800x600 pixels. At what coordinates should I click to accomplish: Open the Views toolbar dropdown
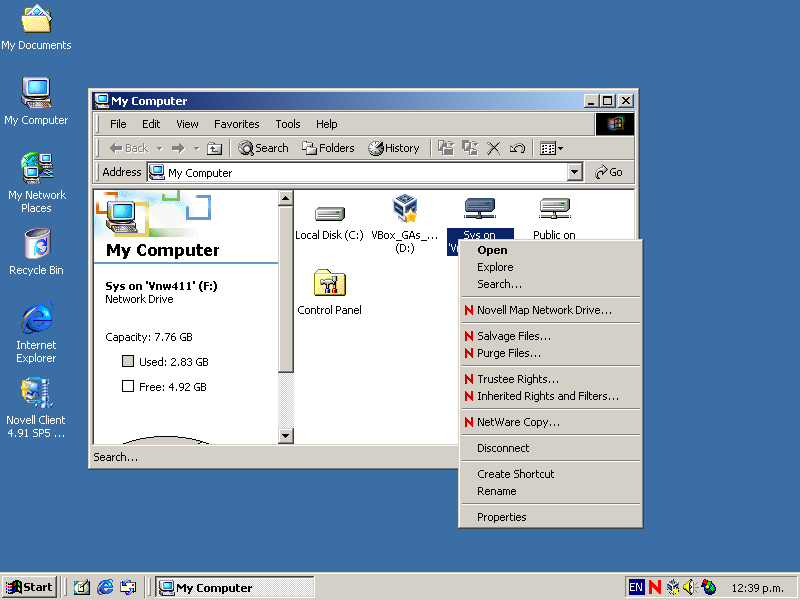(552, 148)
